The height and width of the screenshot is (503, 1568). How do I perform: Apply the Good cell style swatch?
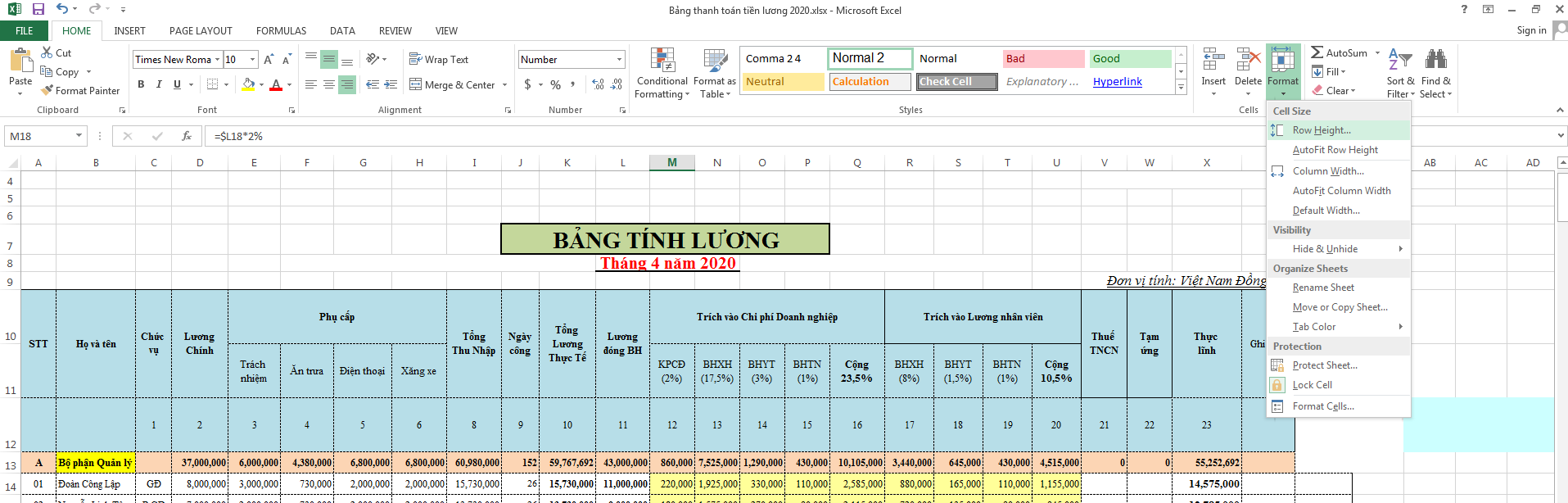point(1130,59)
